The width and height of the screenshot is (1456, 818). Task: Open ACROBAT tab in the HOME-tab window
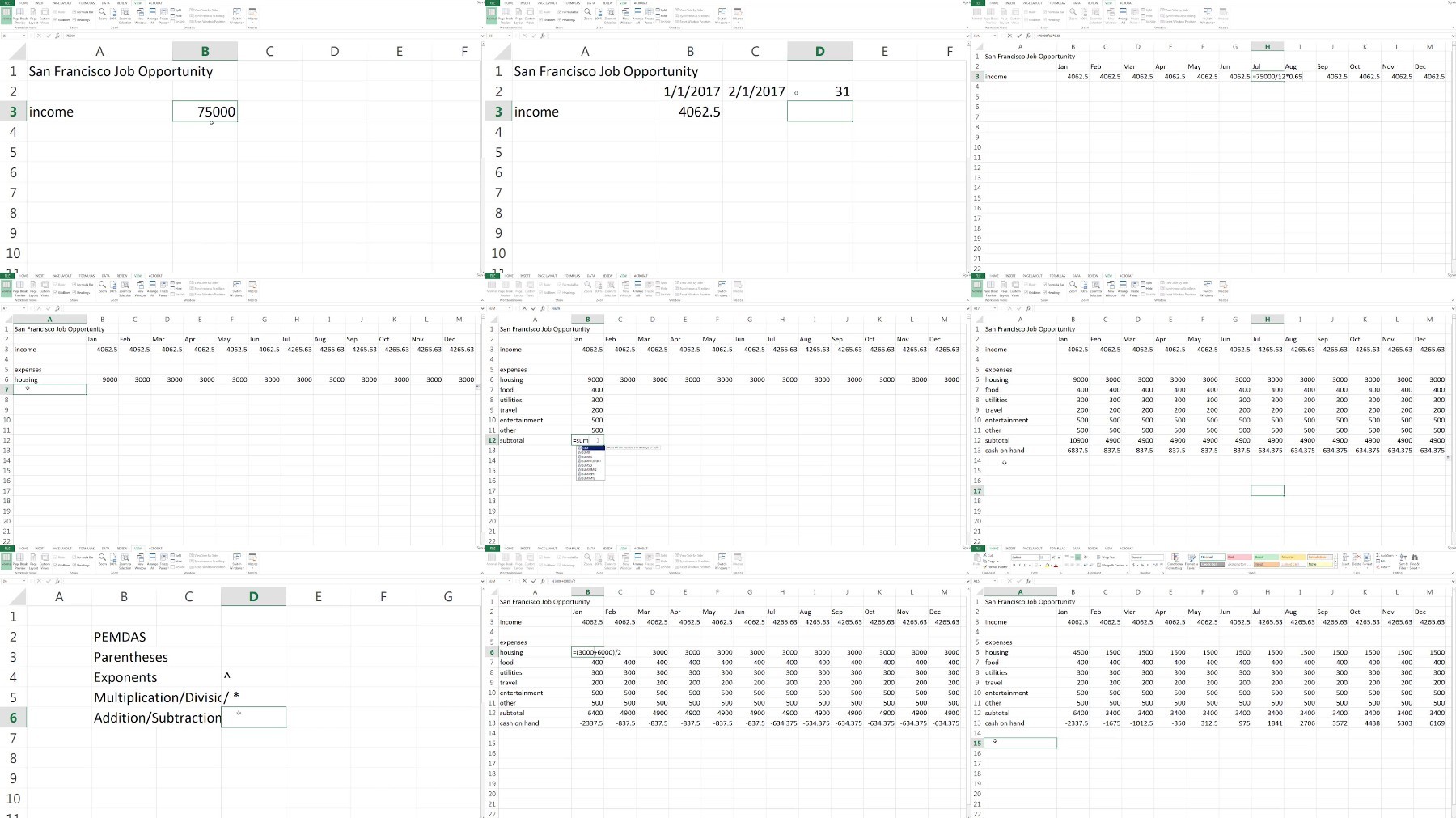pos(1126,549)
